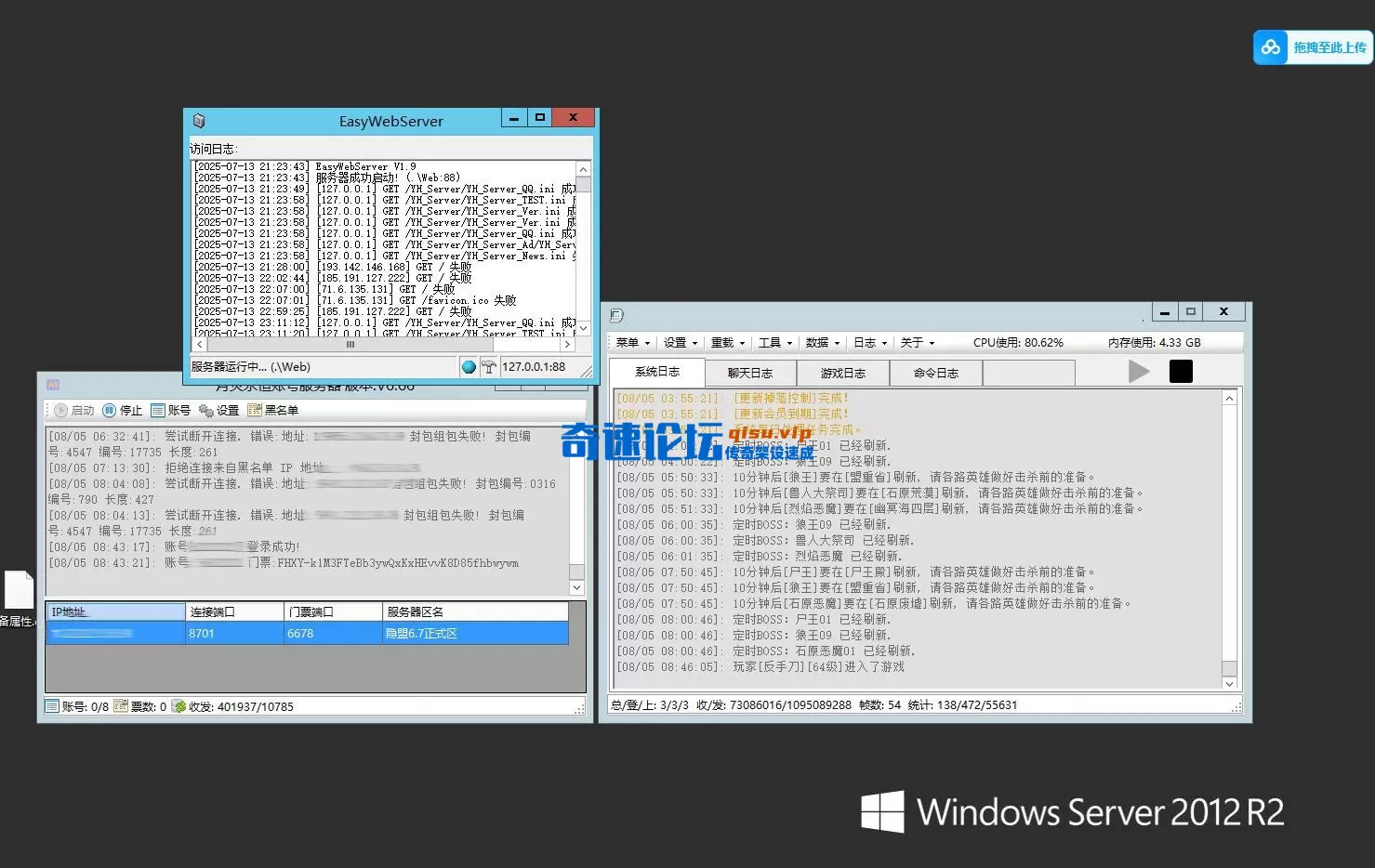1375x868 pixels.
Task: Open the 账号 accounts list icon in toolbar
Action: [158, 410]
